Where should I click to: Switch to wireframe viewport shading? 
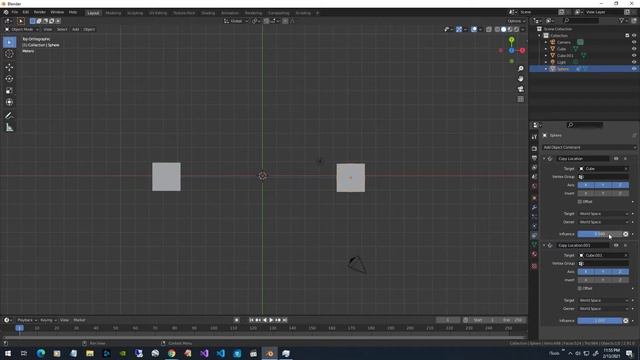click(x=497, y=29)
